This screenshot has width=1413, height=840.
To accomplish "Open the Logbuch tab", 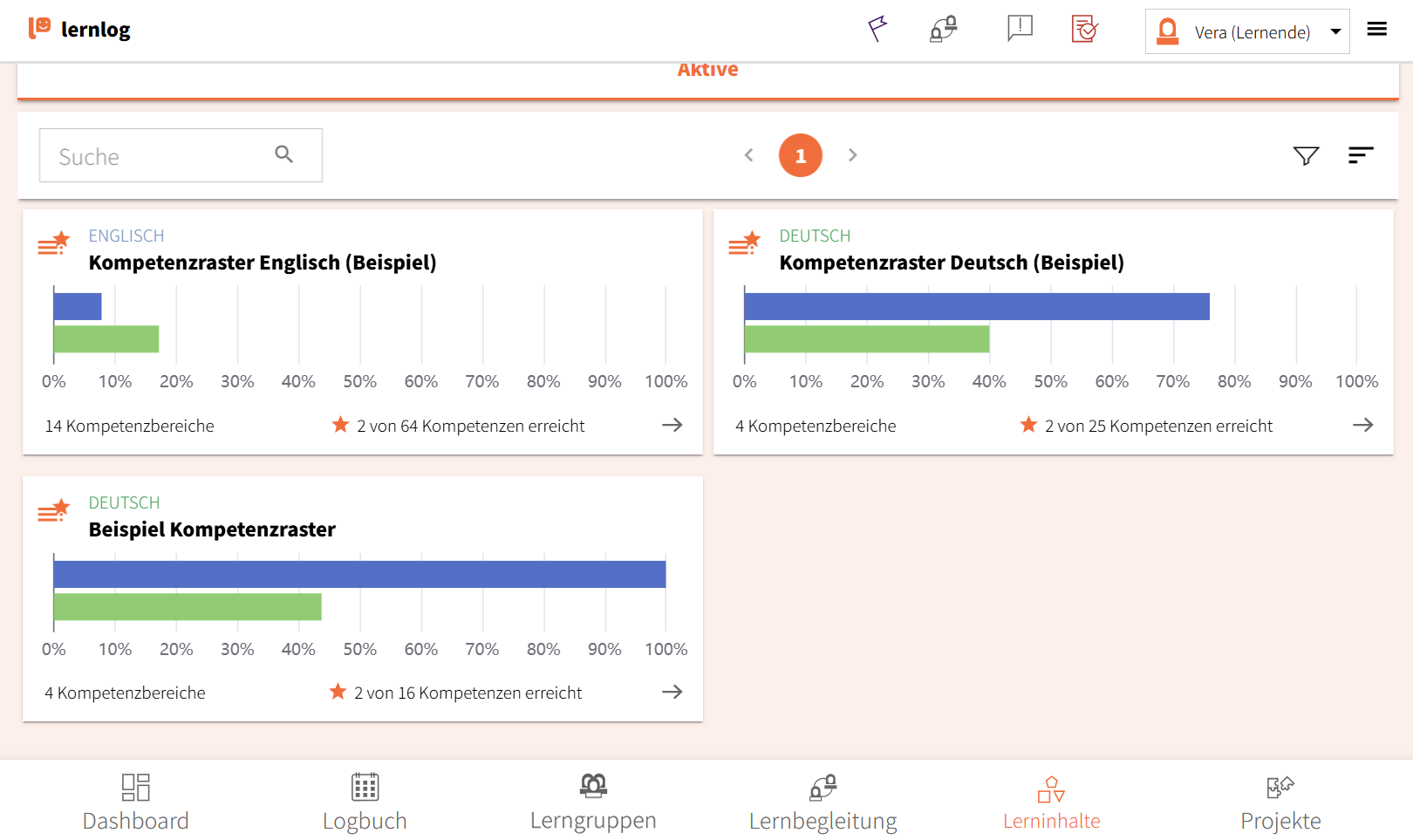I will coord(365,802).
